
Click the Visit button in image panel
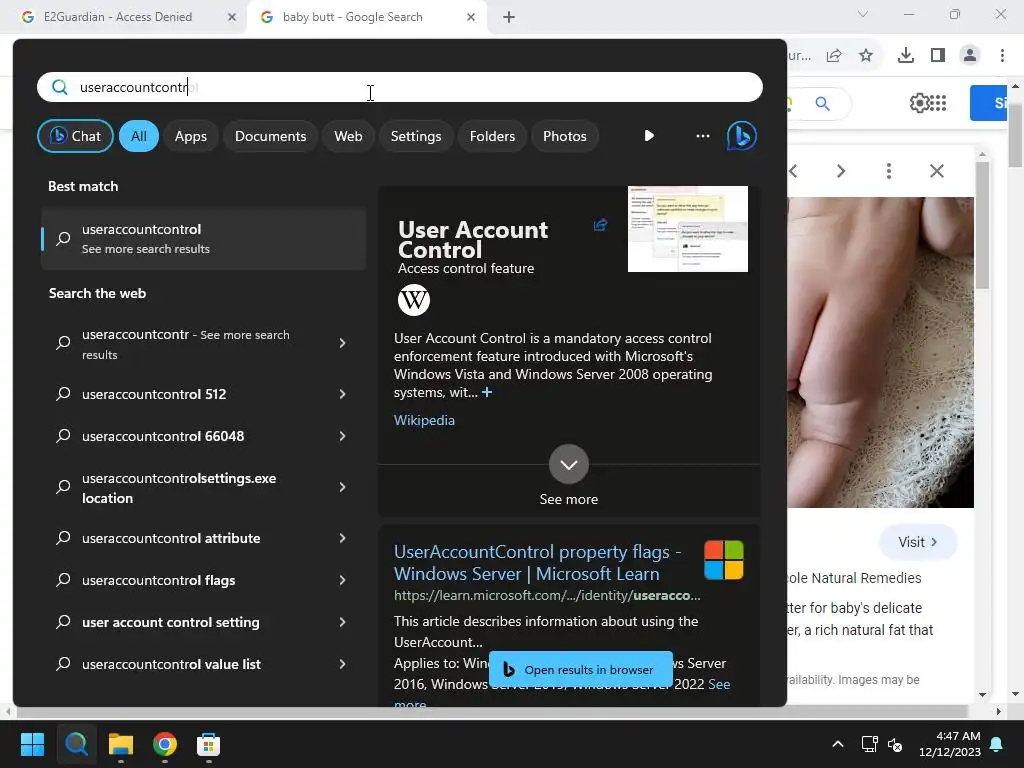pos(918,542)
